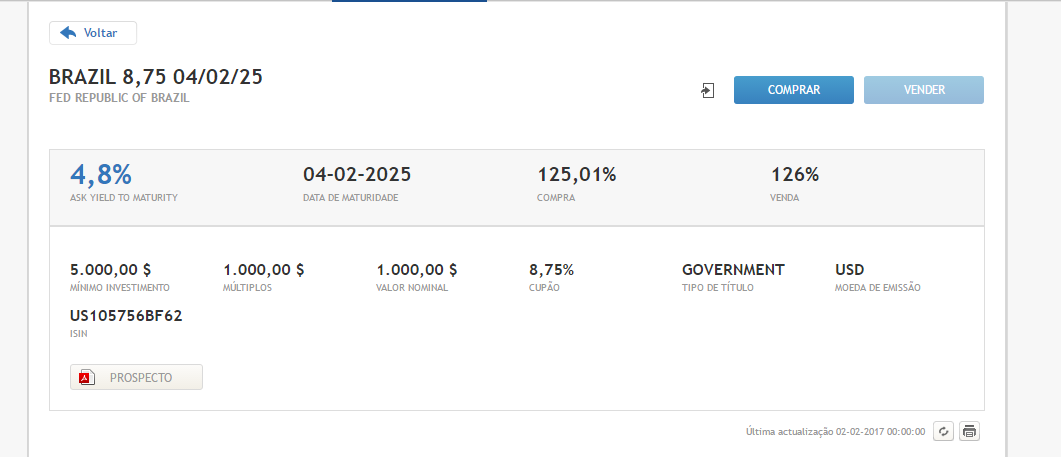Click the 8,75% coupon value
This screenshot has width=1061, height=457.
point(551,269)
